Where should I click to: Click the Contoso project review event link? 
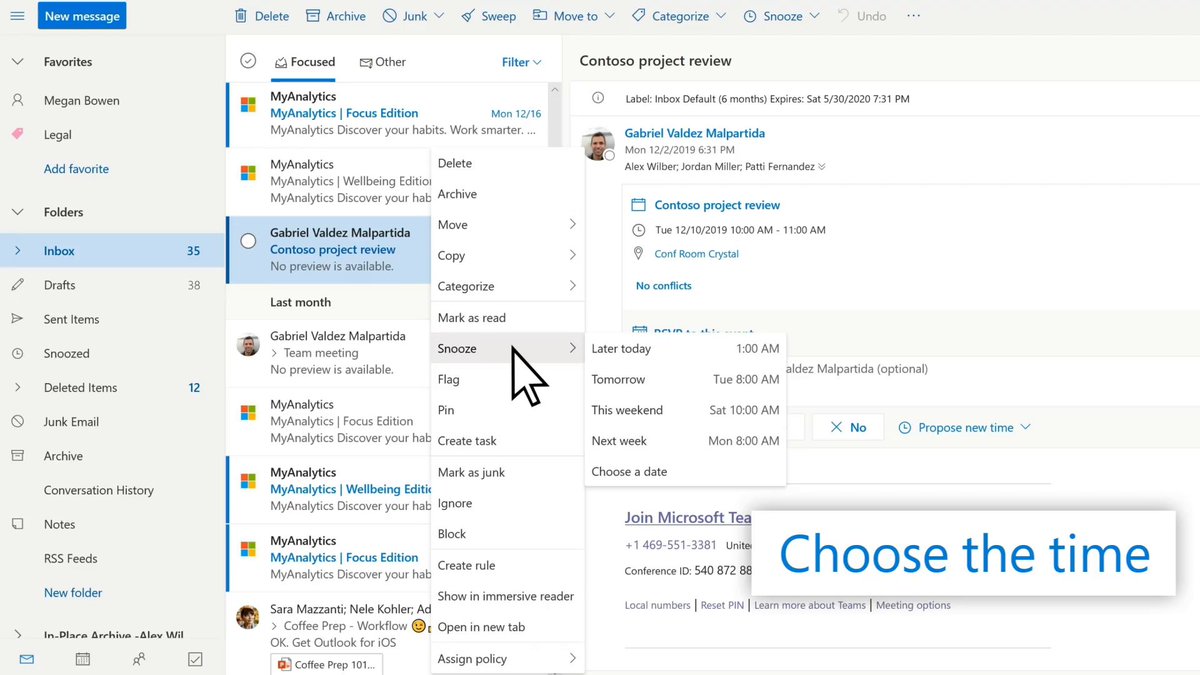717,205
